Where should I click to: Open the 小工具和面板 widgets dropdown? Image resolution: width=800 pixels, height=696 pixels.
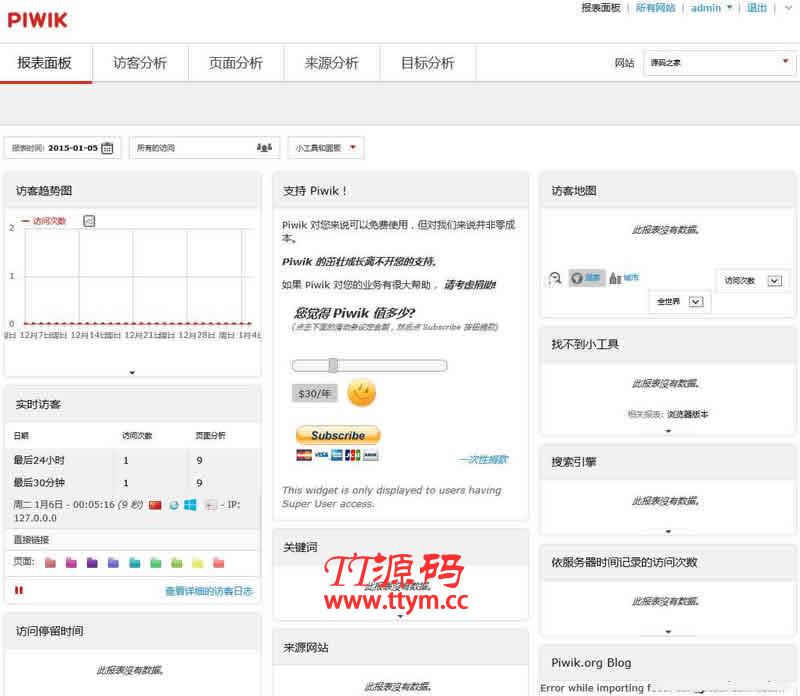(x=326, y=148)
